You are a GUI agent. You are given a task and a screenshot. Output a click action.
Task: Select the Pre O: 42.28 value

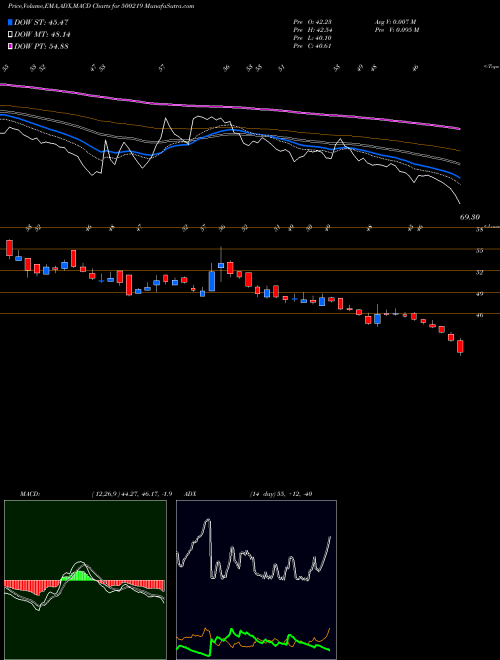[x=313, y=22]
